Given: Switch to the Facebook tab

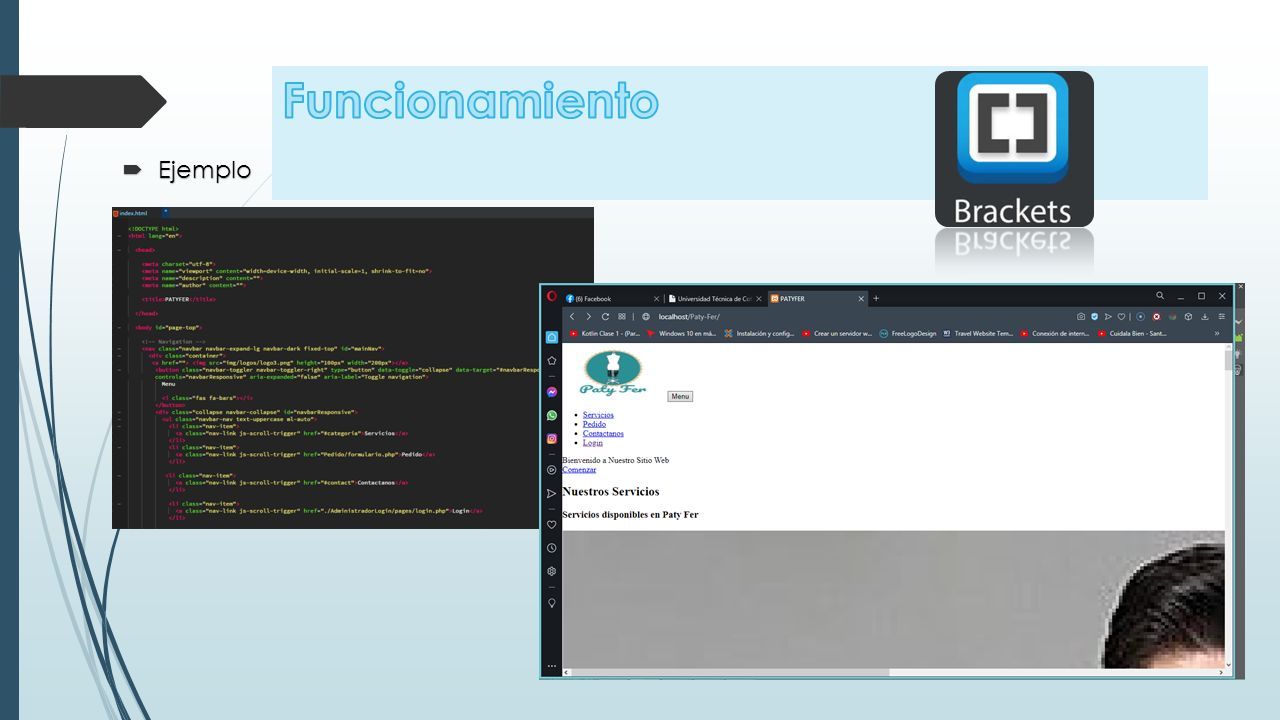Looking at the screenshot, I should (x=612, y=298).
